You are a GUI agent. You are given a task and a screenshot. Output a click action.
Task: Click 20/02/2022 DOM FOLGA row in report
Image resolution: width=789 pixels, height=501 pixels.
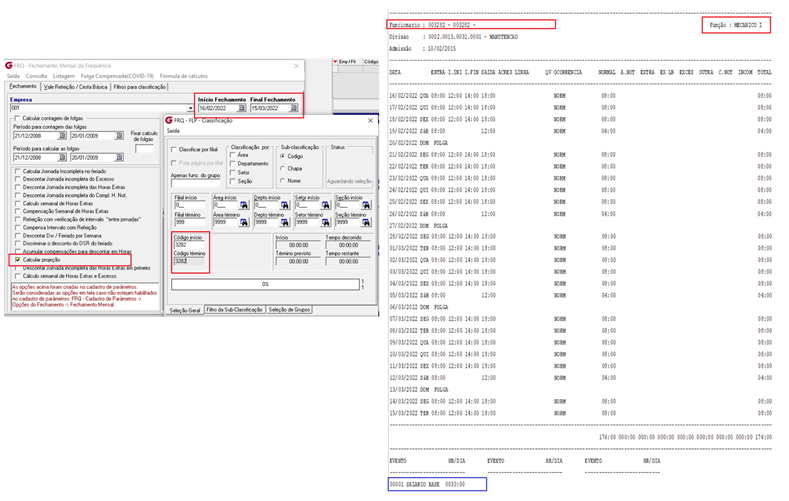pyautogui.click(x=419, y=143)
